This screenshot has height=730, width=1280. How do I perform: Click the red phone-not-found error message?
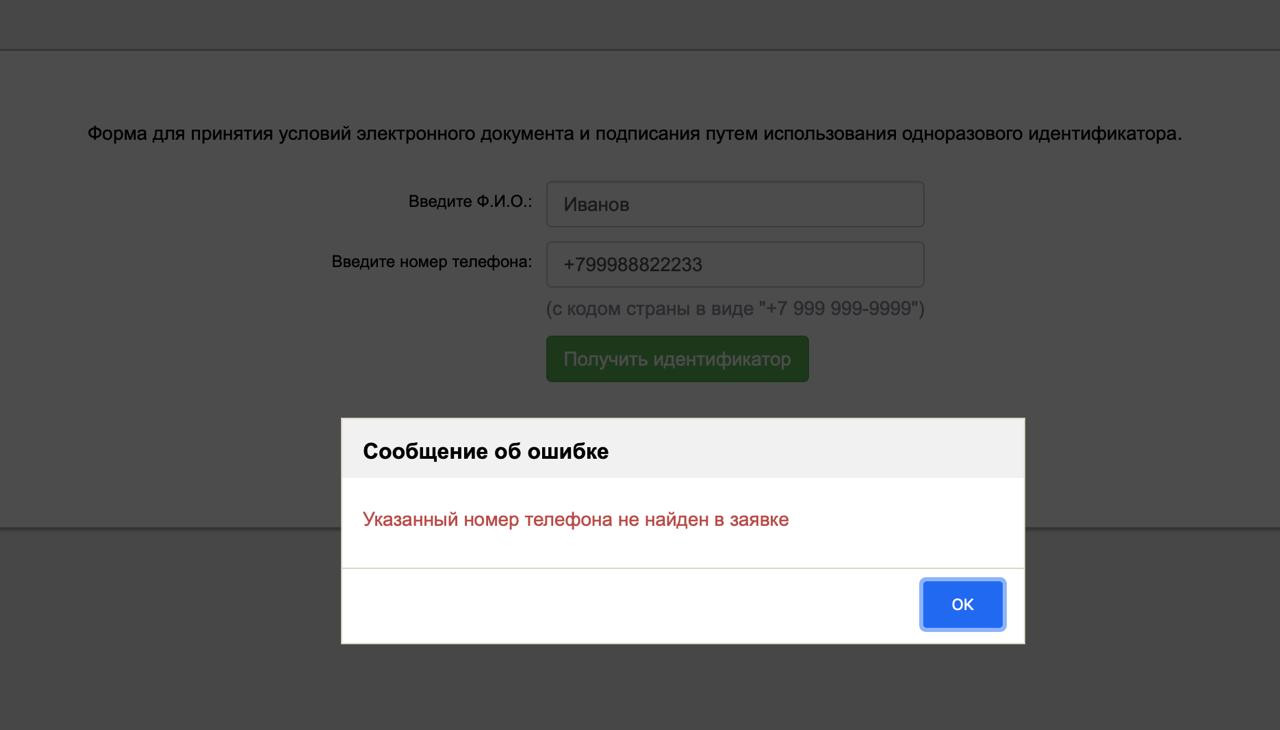click(x=575, y=520)
